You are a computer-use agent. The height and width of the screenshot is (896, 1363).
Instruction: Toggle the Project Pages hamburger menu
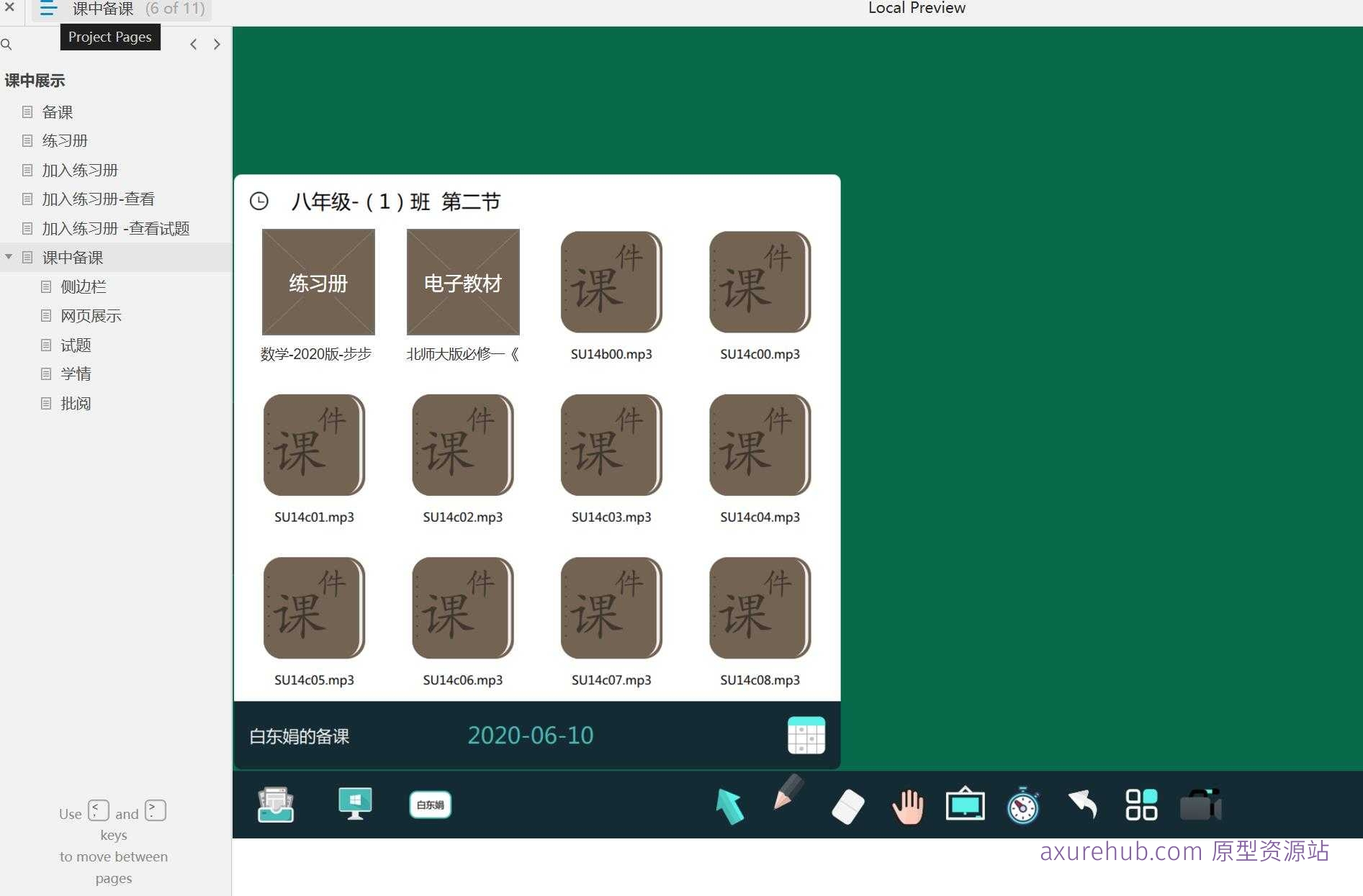[48, 9]
